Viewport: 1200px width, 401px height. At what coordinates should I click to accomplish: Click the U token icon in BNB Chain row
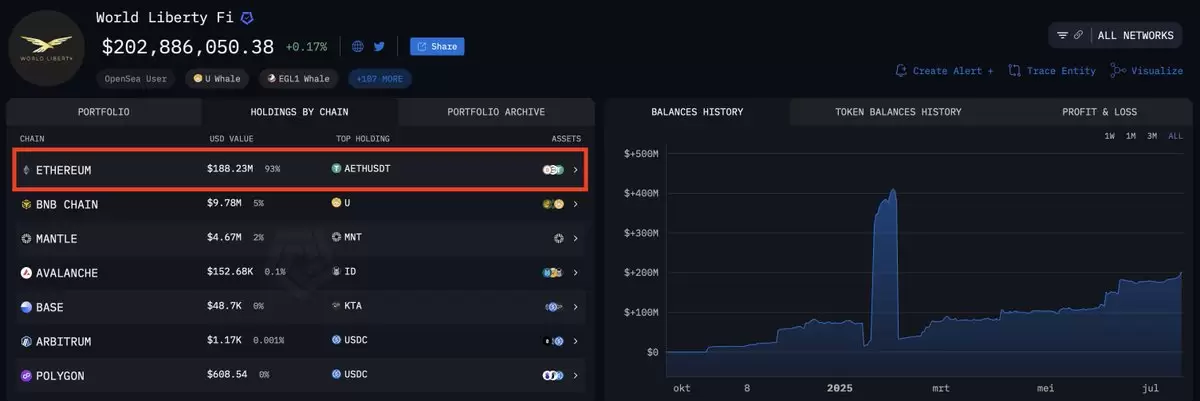click(336, 203)
